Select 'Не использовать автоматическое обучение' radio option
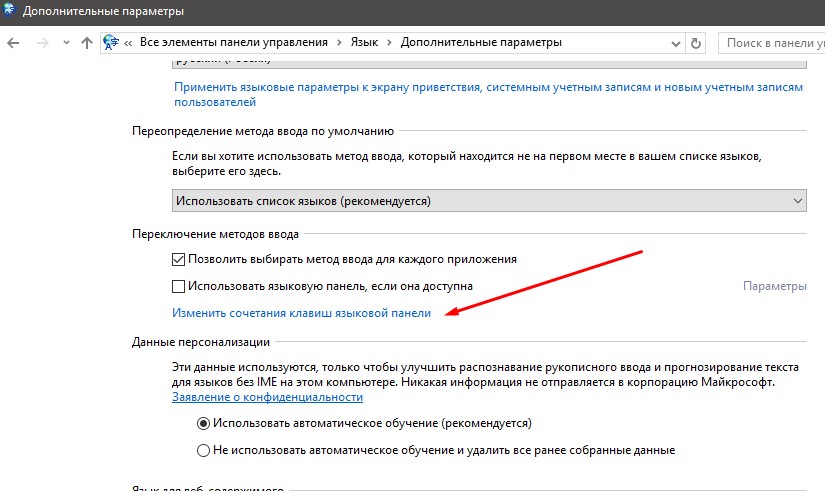The height and width of the screenshot is (491, 825). [204, 450]
